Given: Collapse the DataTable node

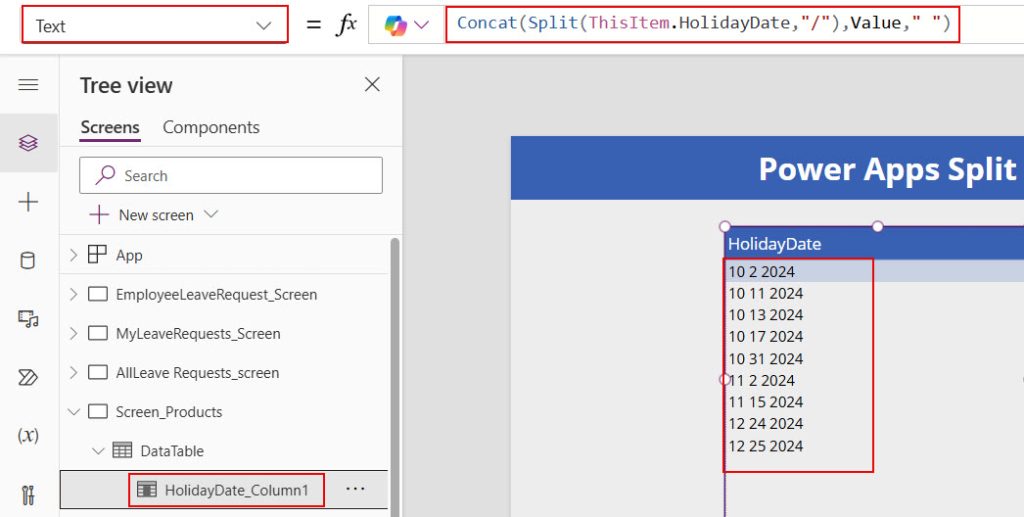Looking at the screenshot, I should click(x=98, y=451).
